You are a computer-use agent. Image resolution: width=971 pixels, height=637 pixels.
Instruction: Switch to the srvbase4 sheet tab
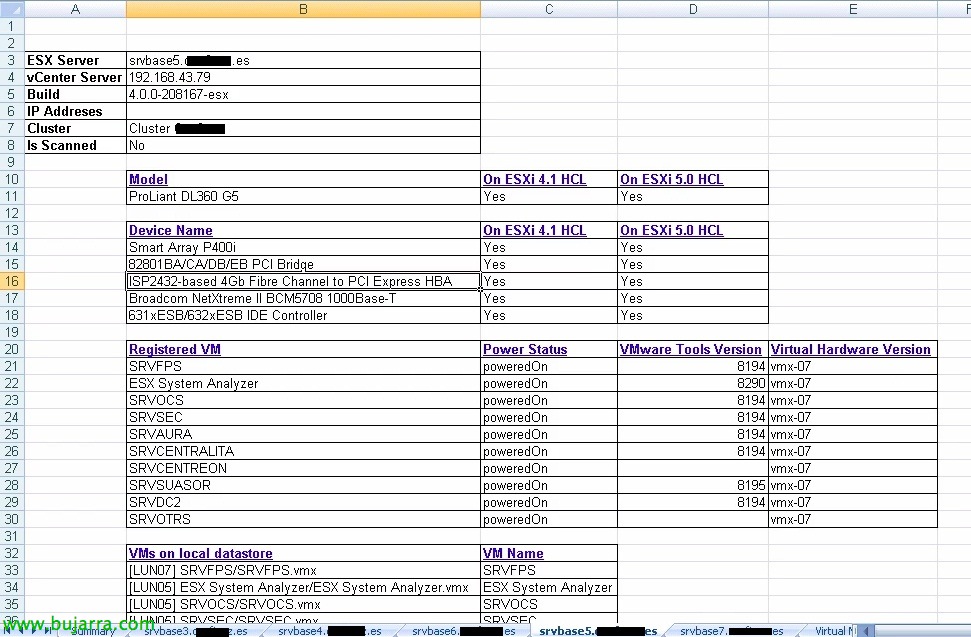click(329, 631)
